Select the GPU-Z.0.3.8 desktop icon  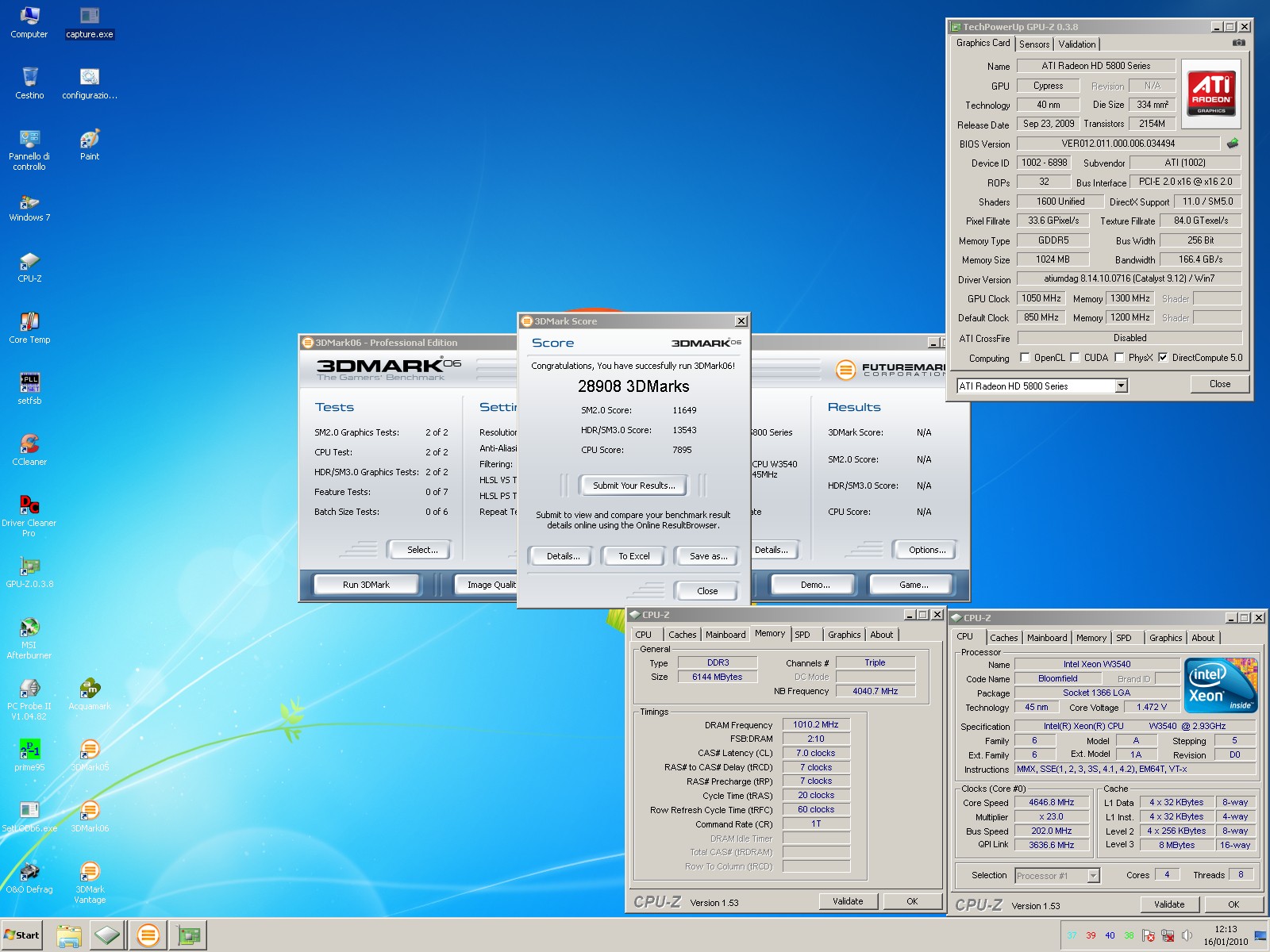tap(29, 572)
